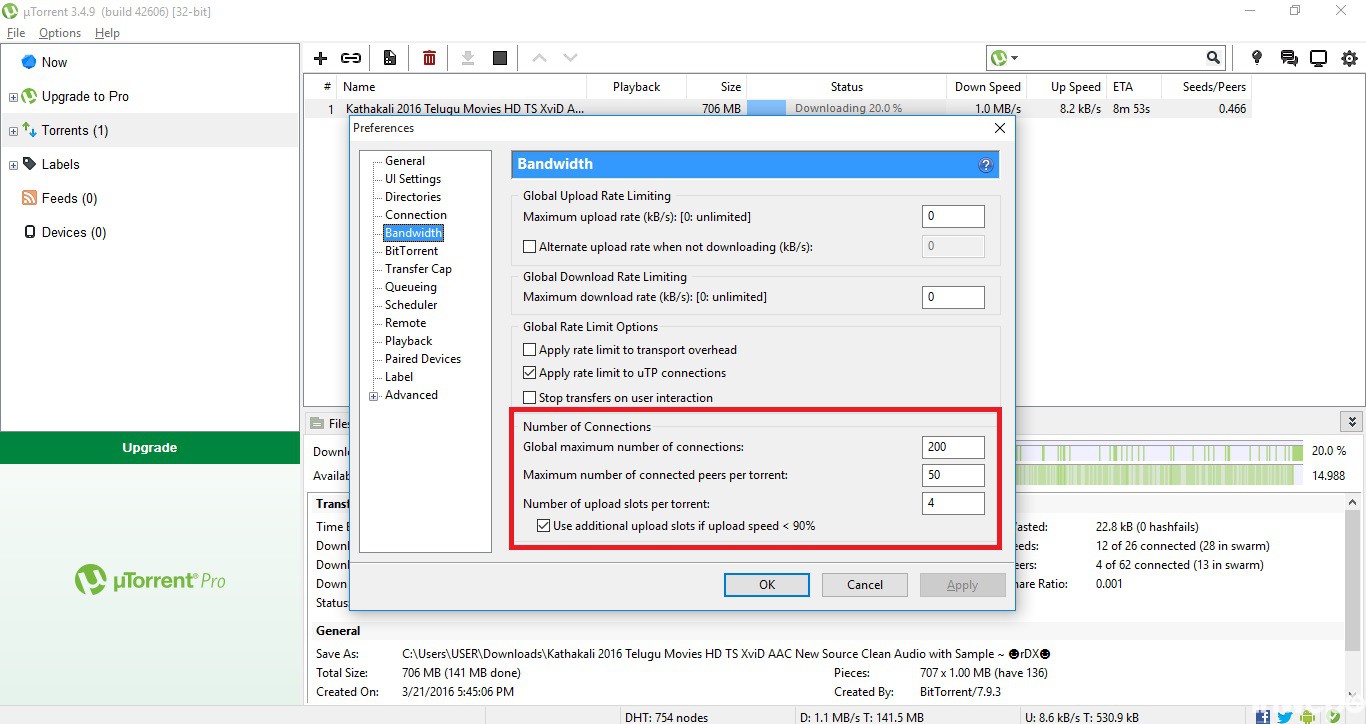Click the availability bar showing 14.988
1366x724 pixels.
(1159, 476)
